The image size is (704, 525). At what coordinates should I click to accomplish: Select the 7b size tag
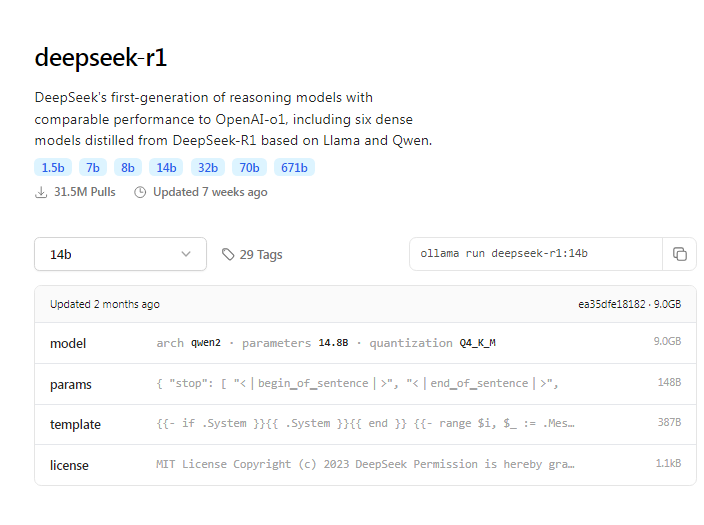(93, 168)
